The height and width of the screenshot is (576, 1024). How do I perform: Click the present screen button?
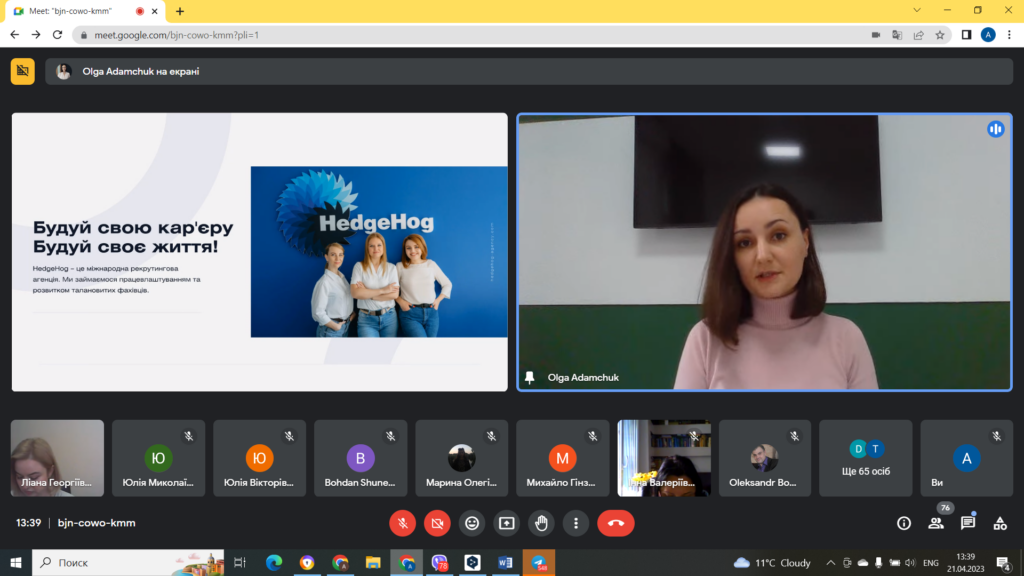507,522
